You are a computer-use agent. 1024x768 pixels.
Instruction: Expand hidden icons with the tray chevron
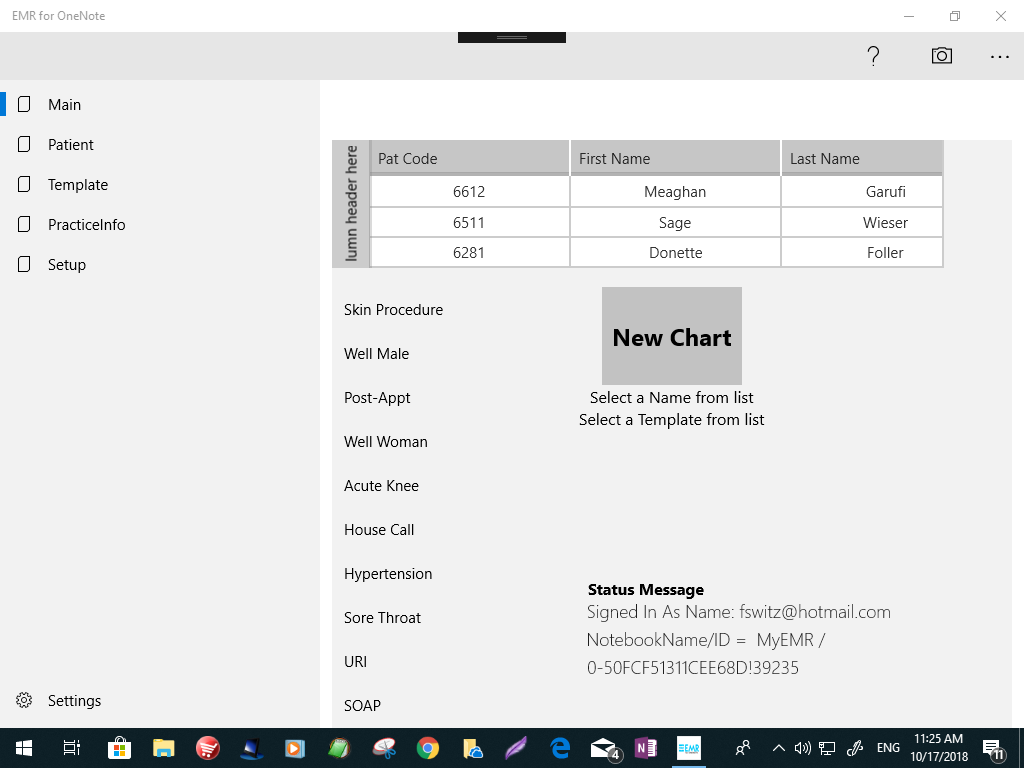pos(778,747)
